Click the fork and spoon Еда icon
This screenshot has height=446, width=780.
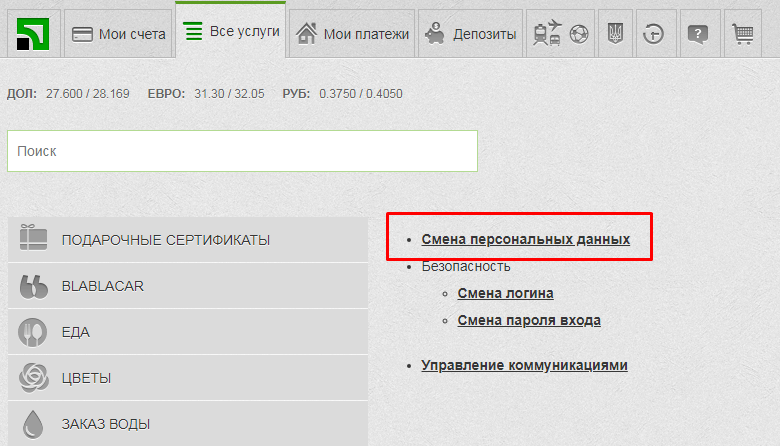click(x=34, y=332)
